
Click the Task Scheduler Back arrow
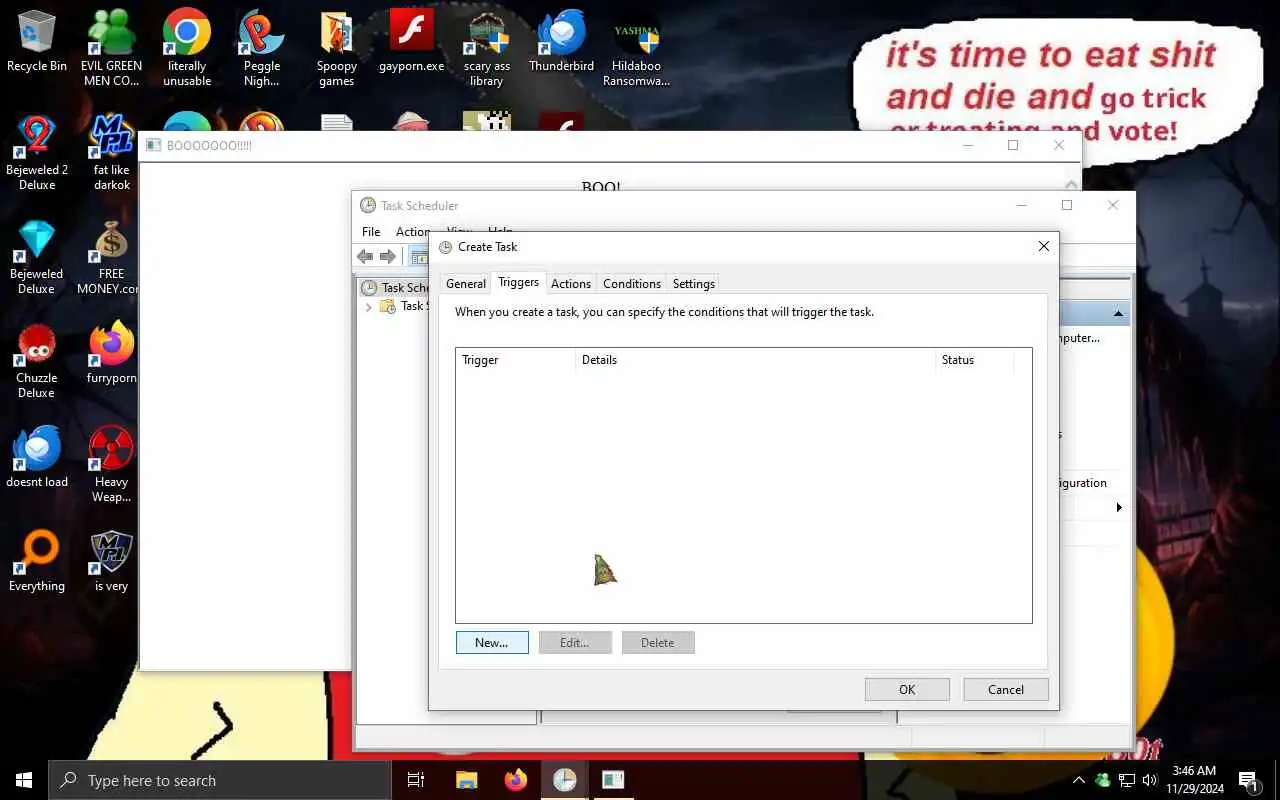[366, 257]
